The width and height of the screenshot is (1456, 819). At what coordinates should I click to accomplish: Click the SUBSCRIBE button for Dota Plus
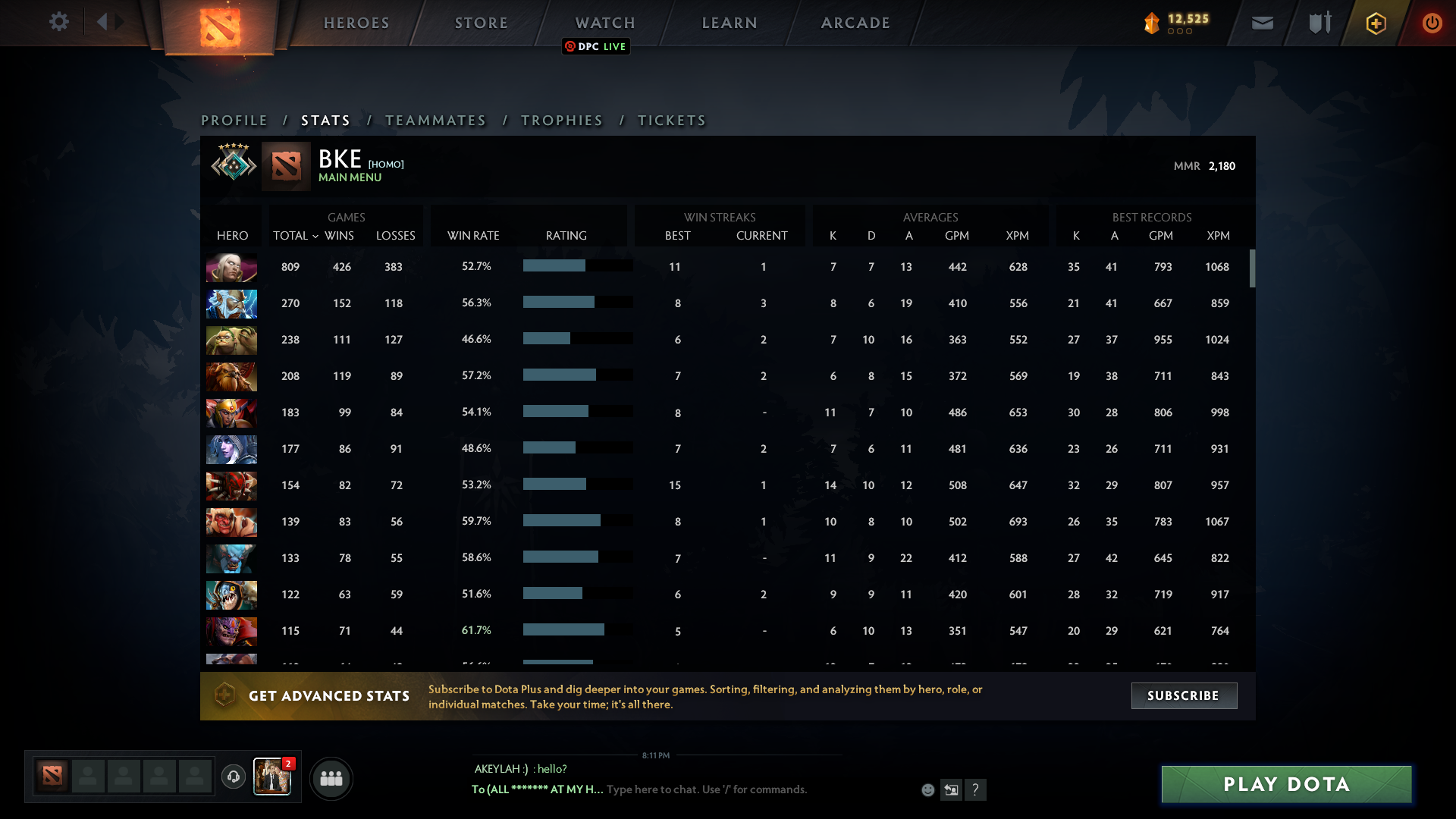(1184, 695)
